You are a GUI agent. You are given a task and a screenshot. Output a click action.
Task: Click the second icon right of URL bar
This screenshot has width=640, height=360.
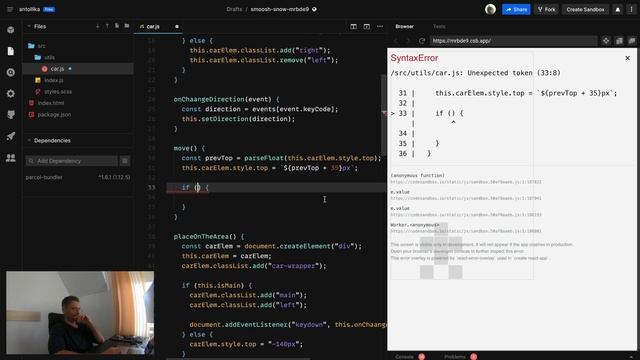(619, 41)
